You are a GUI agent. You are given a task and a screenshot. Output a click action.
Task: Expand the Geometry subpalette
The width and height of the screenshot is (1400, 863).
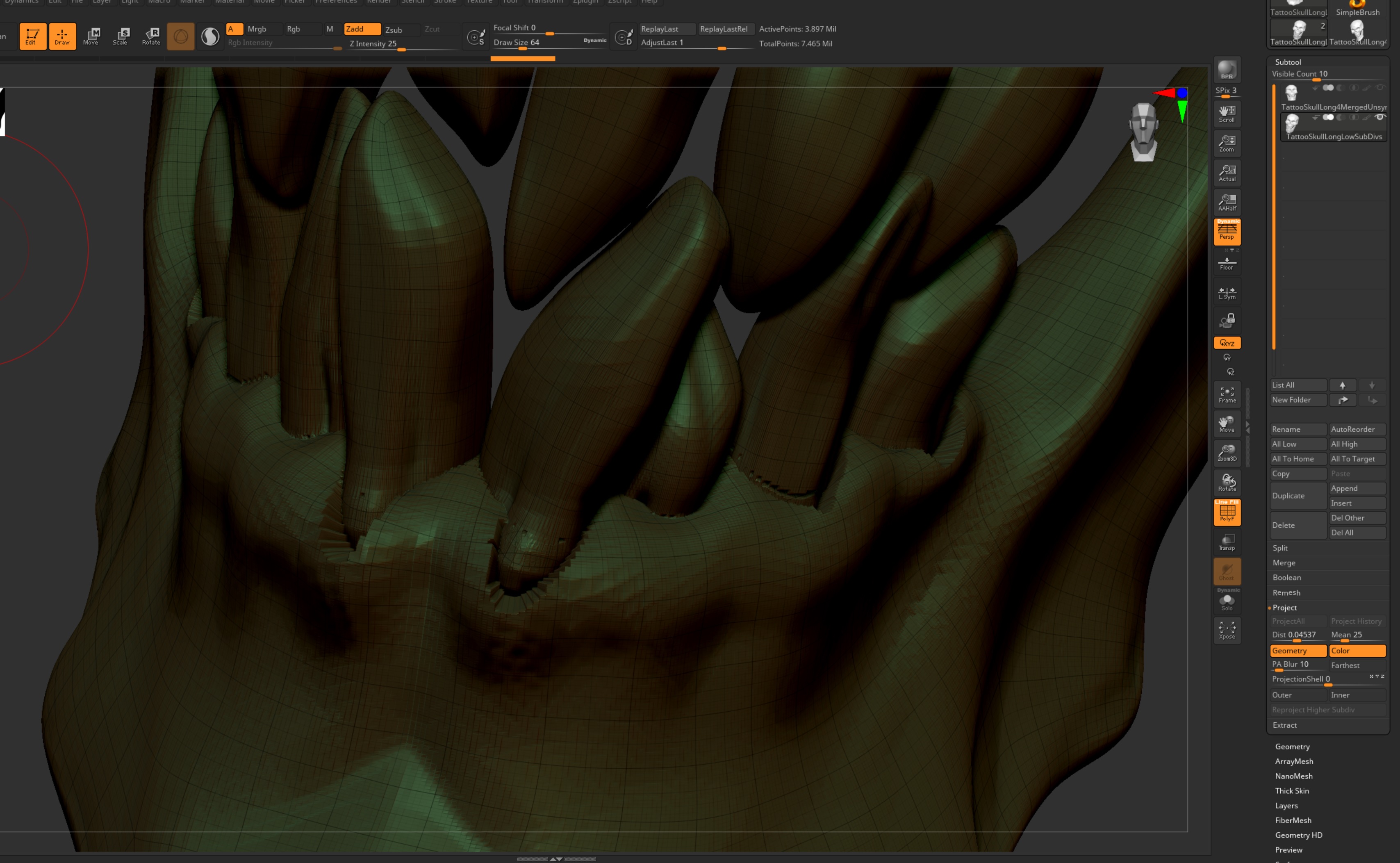[1292, 747]
